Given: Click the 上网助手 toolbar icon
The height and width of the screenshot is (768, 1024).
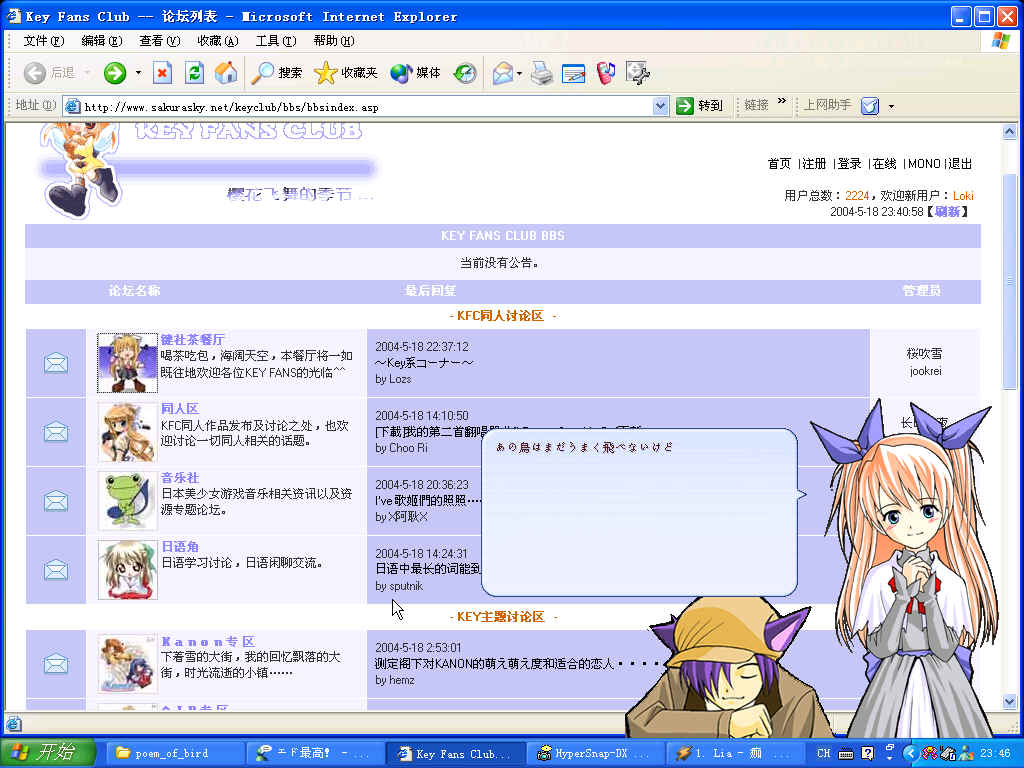Looking at the screenshot, I should (870, 105).
